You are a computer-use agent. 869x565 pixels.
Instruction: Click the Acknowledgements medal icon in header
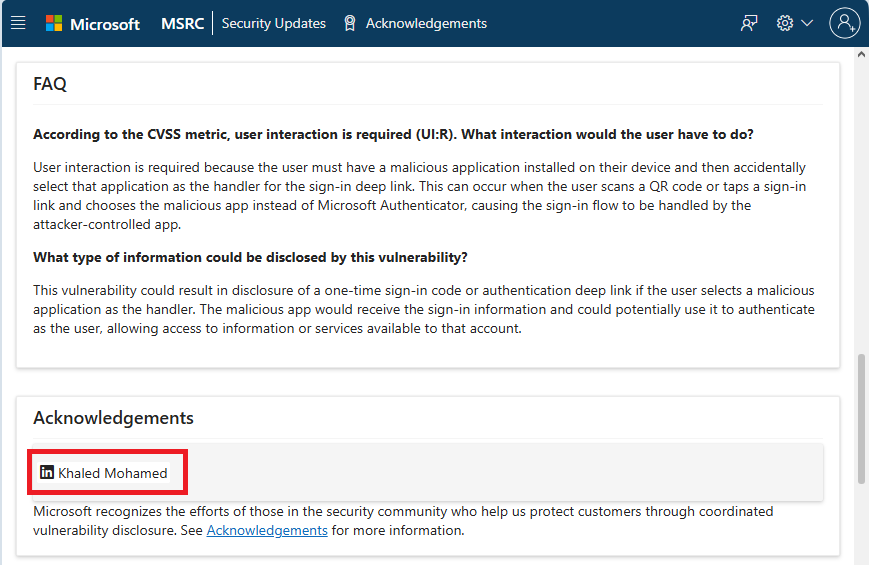coord(349,23)
